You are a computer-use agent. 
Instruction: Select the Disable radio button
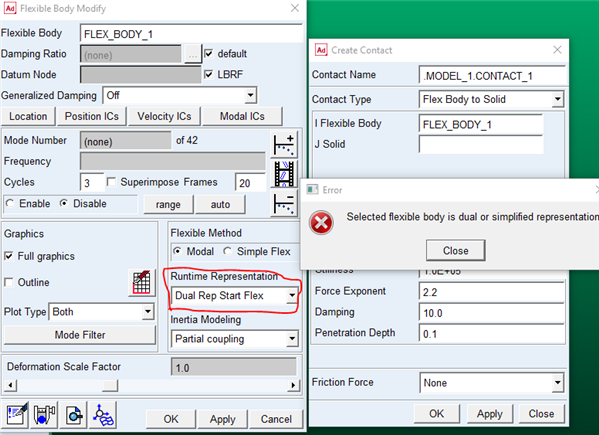[x=64, y=204]
